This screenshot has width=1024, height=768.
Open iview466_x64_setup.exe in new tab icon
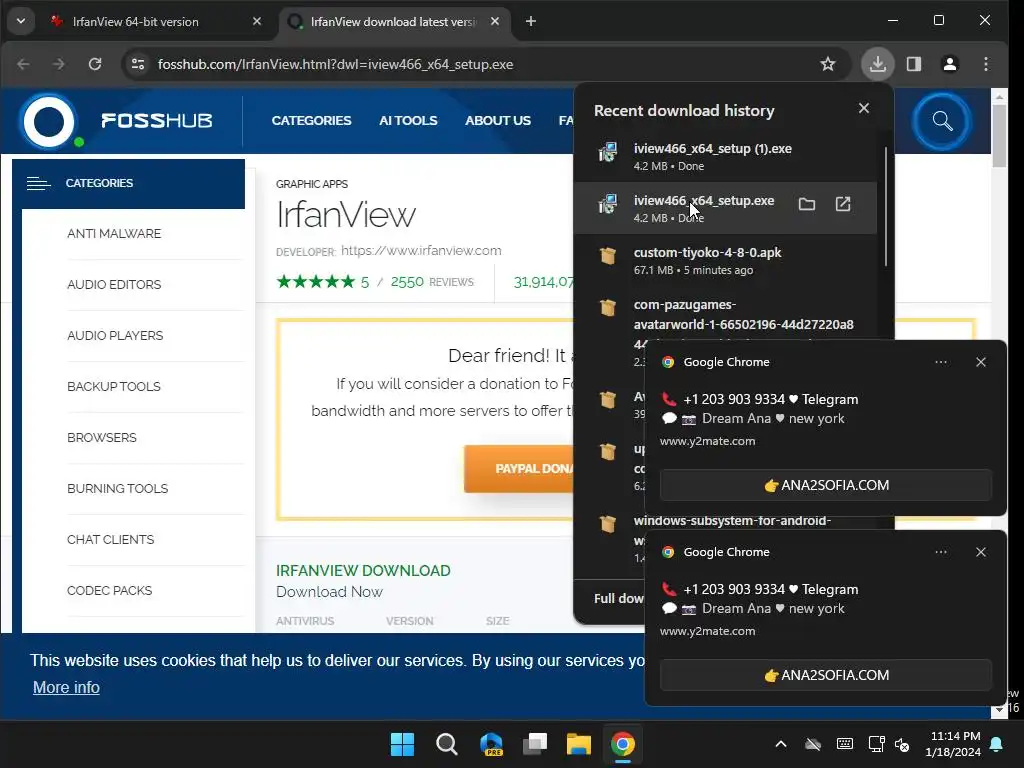[x=843, y=204]
